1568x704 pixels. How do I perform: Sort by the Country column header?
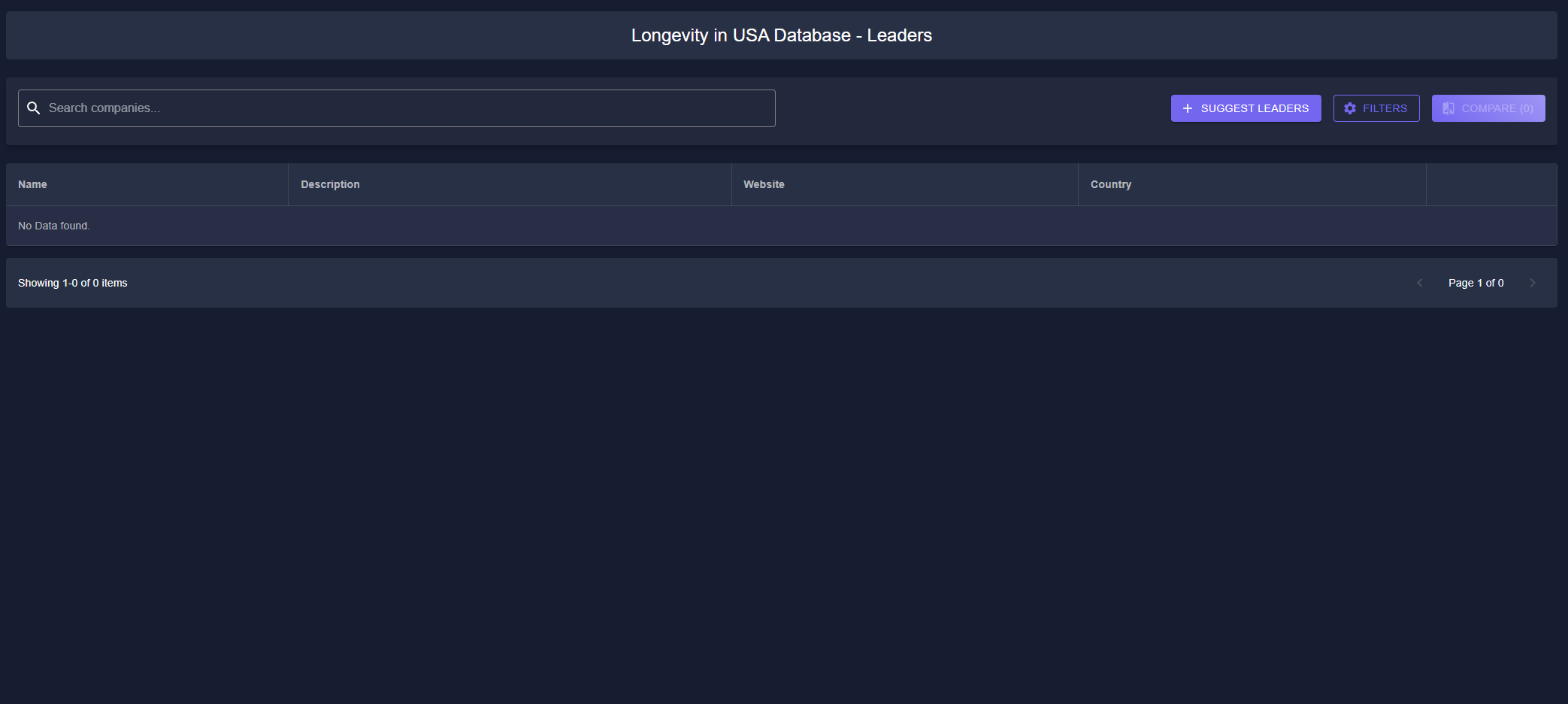[1110, 184]
